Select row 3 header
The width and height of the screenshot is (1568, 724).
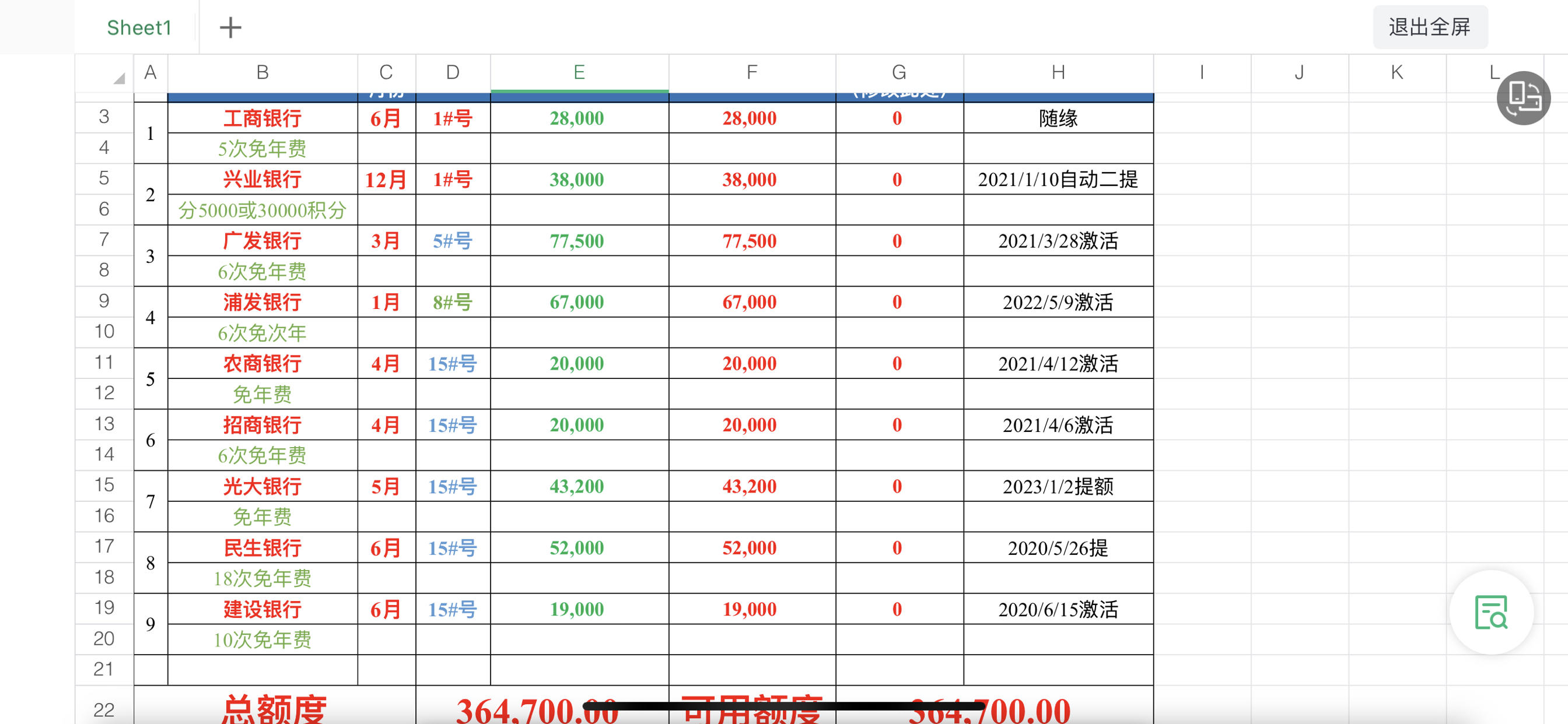click(104, 117)
